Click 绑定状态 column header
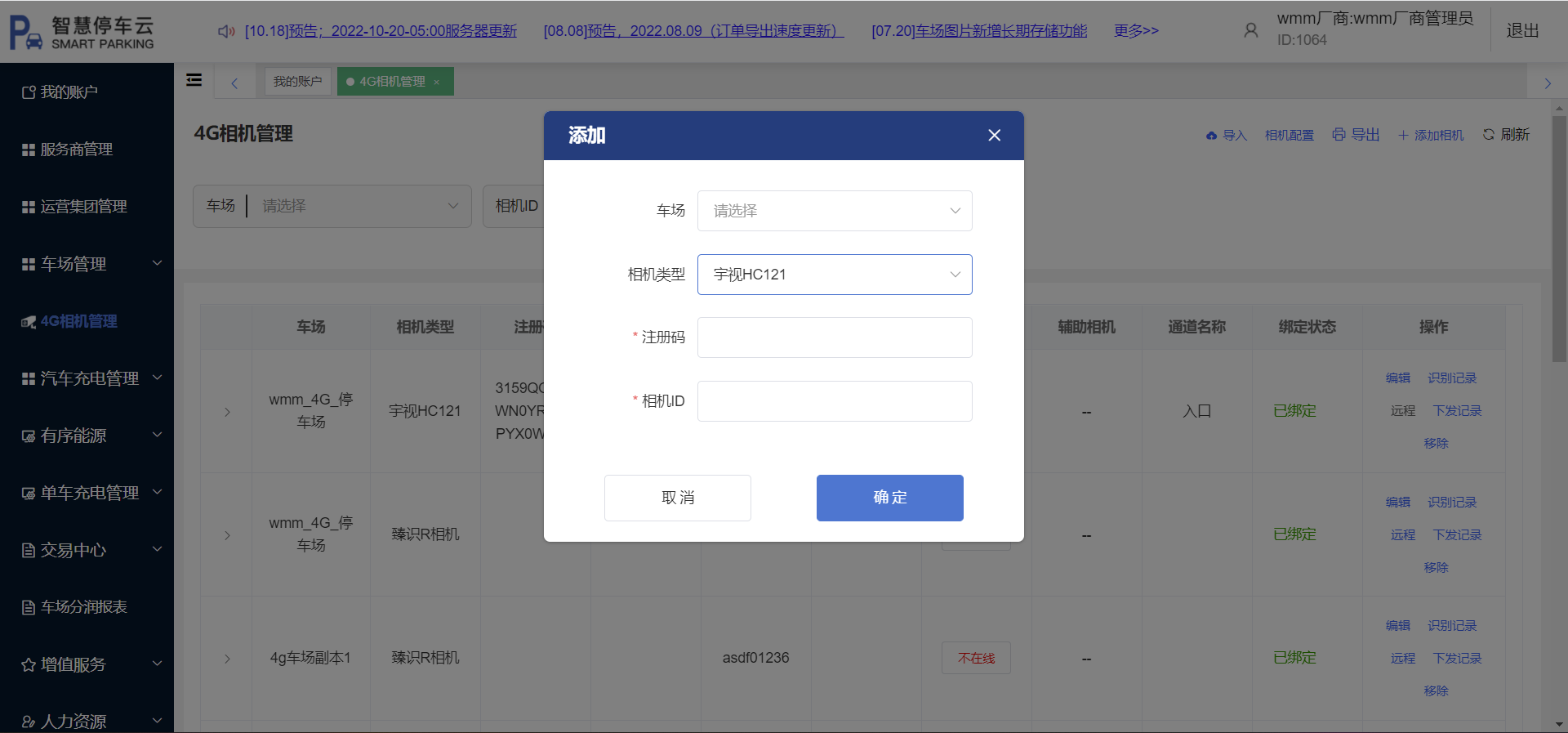 (x=1307, y=327)
